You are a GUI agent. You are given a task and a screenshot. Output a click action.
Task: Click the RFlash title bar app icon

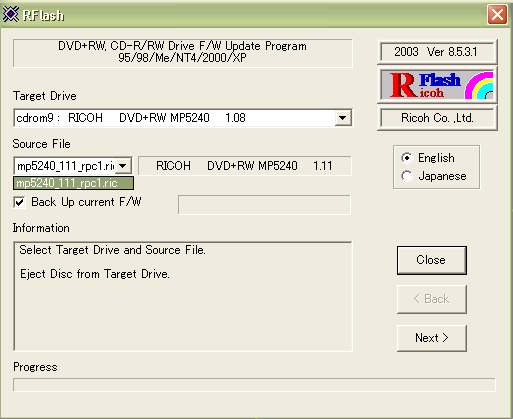[11, 14]
